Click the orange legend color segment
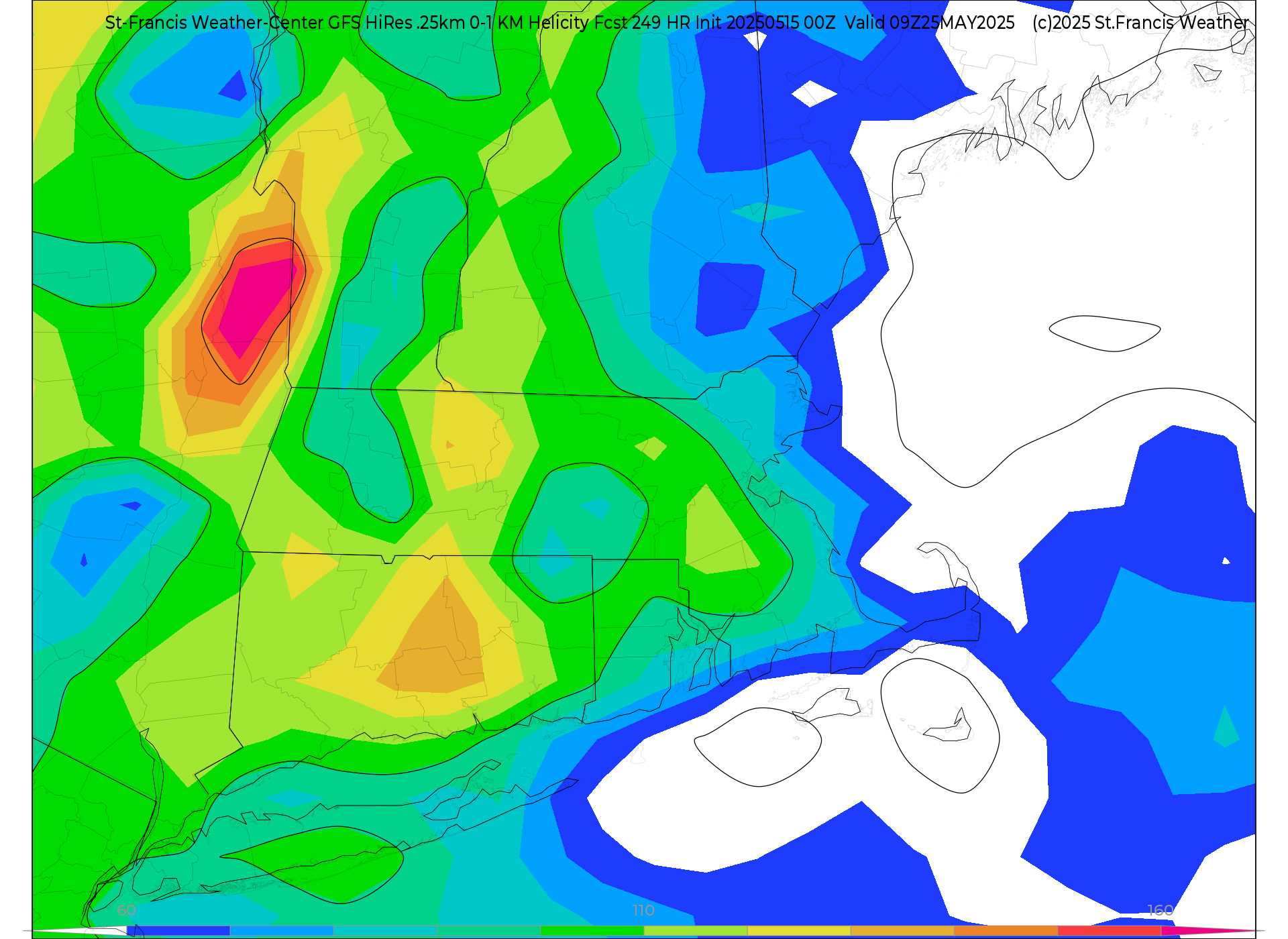 1006,931
